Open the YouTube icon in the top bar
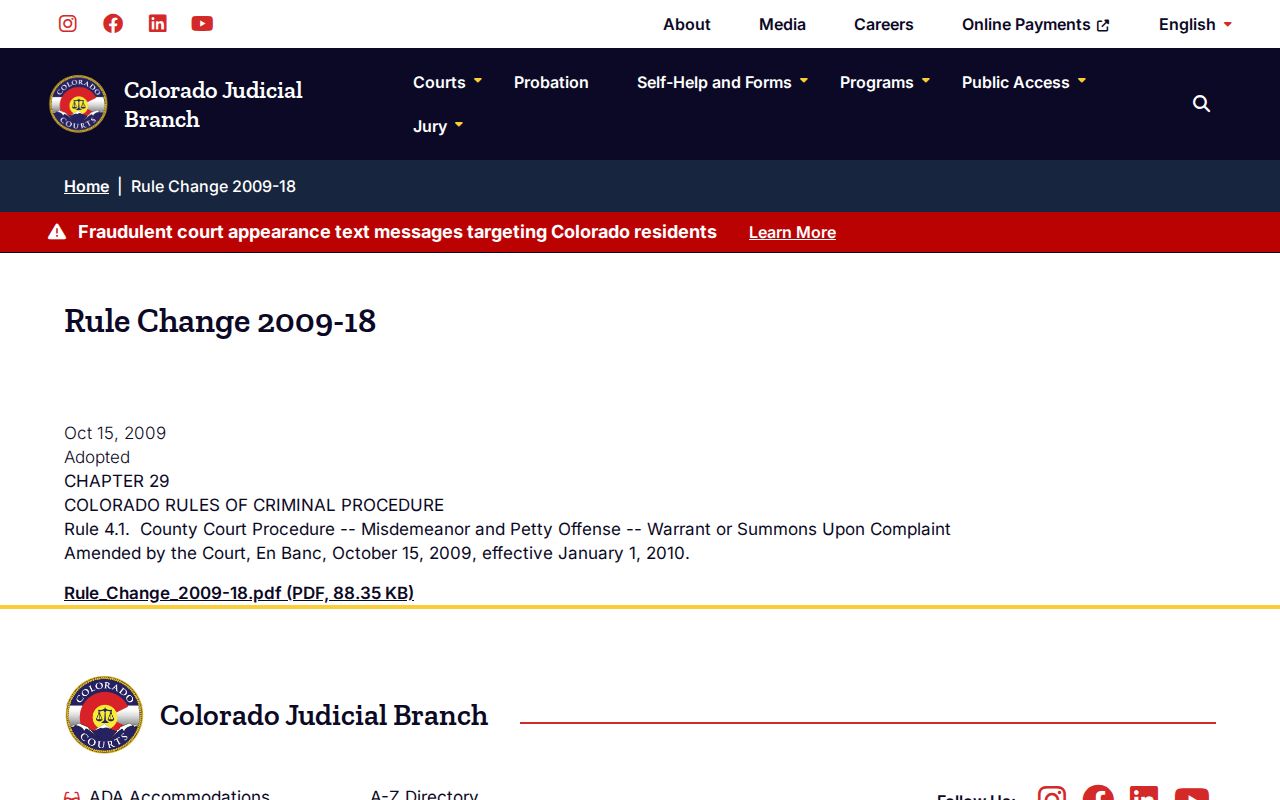The image size is (1280, 800). 202,23
